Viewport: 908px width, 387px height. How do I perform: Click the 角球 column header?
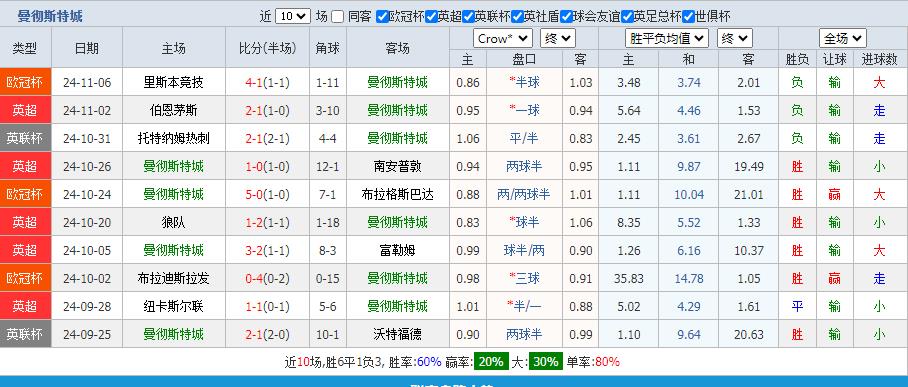point(328,48)
